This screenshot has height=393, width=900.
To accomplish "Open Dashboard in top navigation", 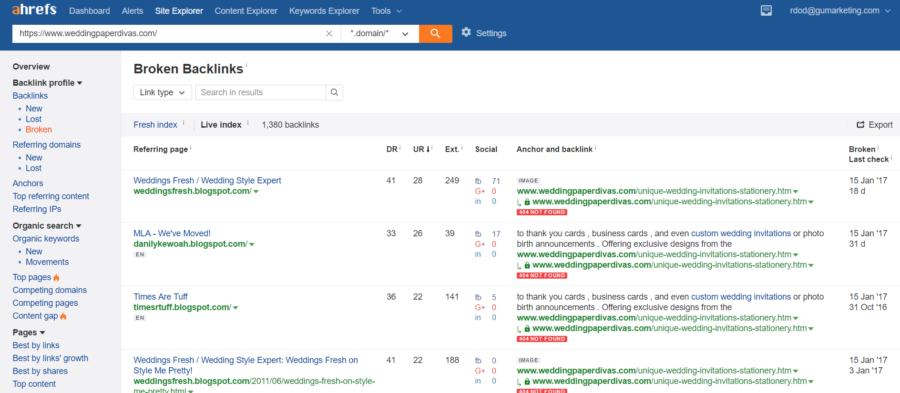I will click(x=90, y=11).
